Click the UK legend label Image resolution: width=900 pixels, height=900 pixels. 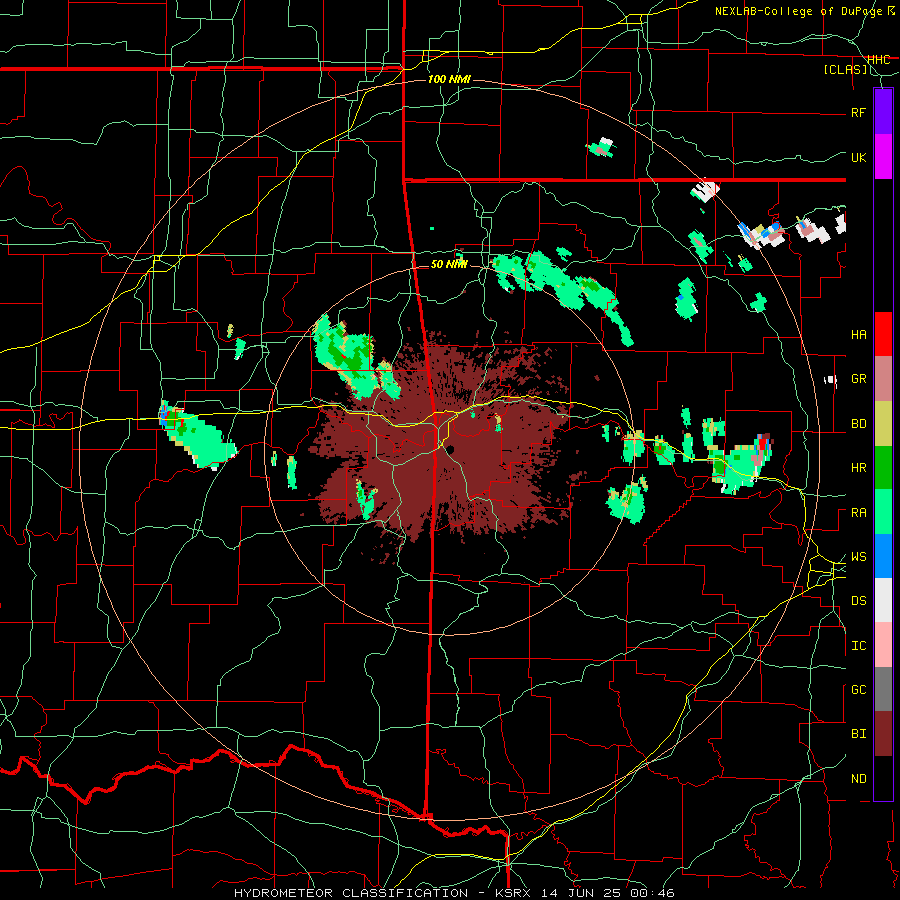(x=858, y=157)
